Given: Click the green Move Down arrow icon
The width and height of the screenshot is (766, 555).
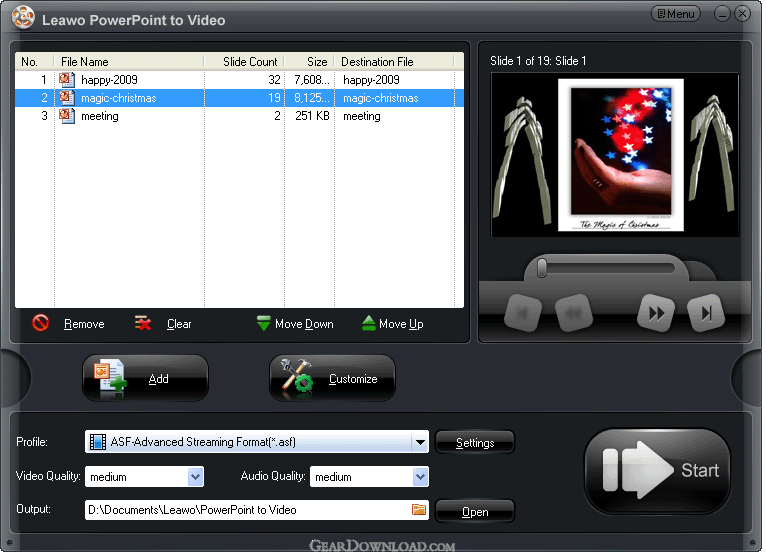Looking at the screenshot, I should tap(264, 323).
